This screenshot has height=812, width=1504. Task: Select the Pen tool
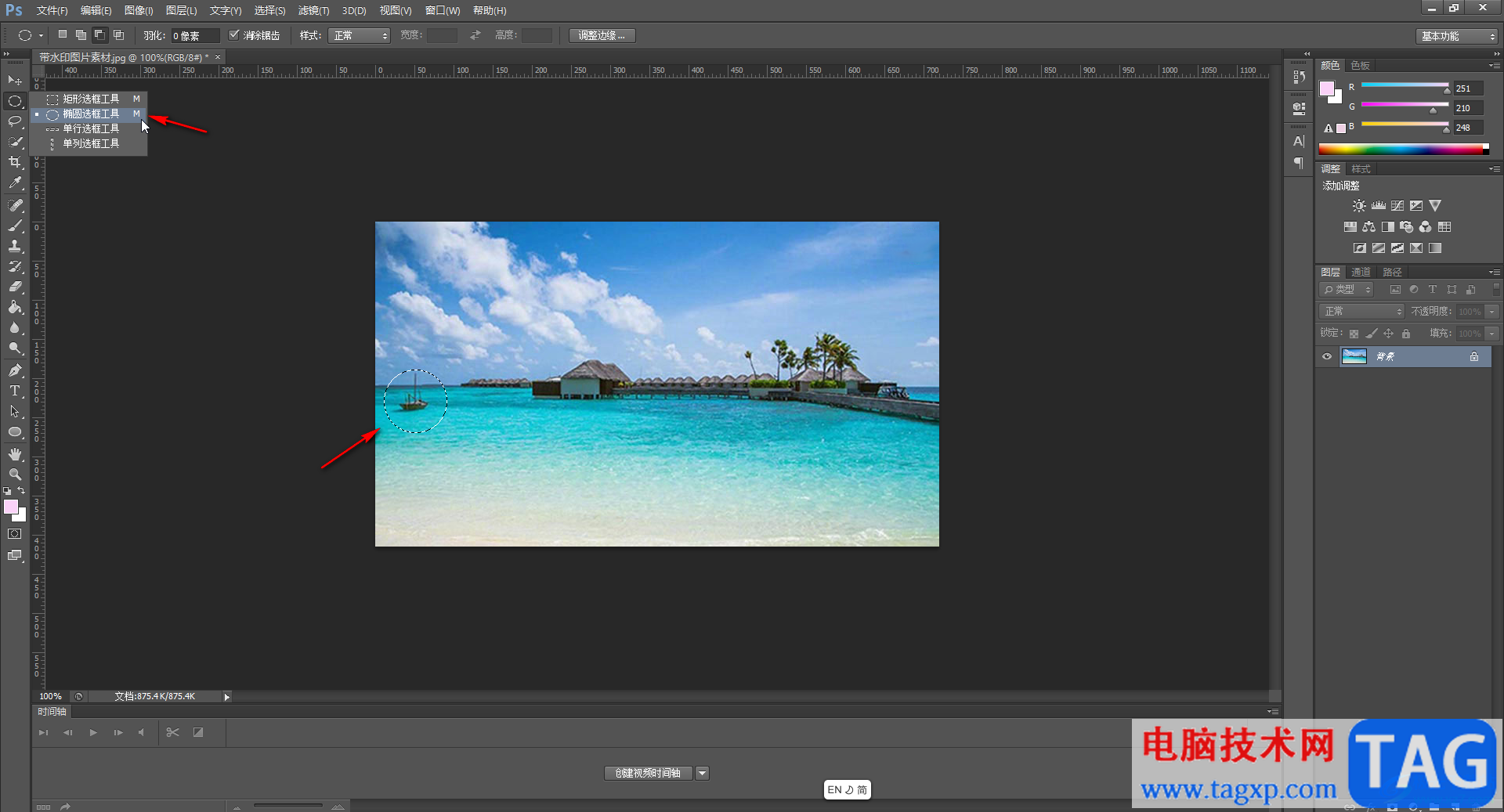coord(15,370)
